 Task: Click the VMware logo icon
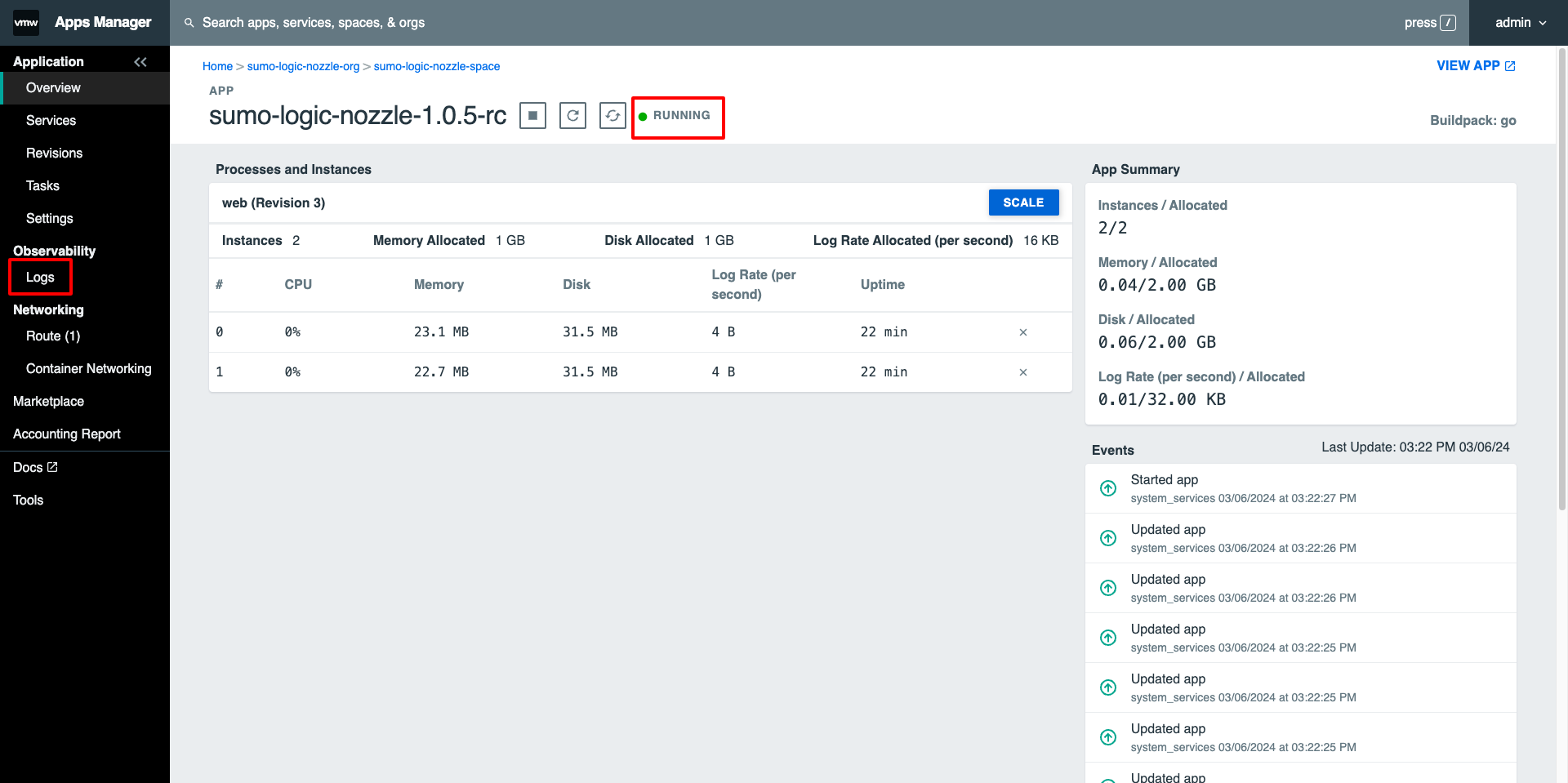[26, 23]
